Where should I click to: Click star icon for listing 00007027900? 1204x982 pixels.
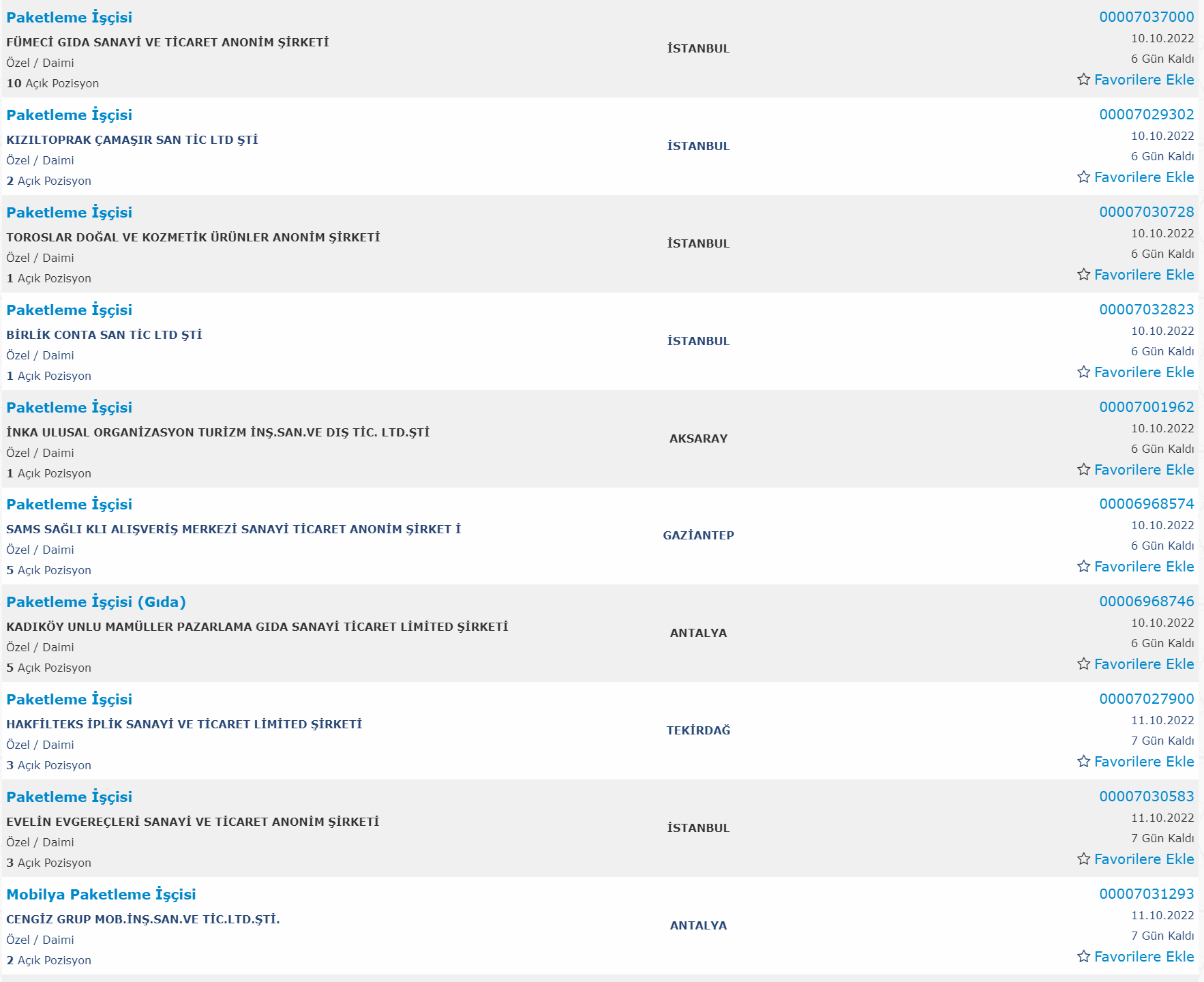[1083, 761]
